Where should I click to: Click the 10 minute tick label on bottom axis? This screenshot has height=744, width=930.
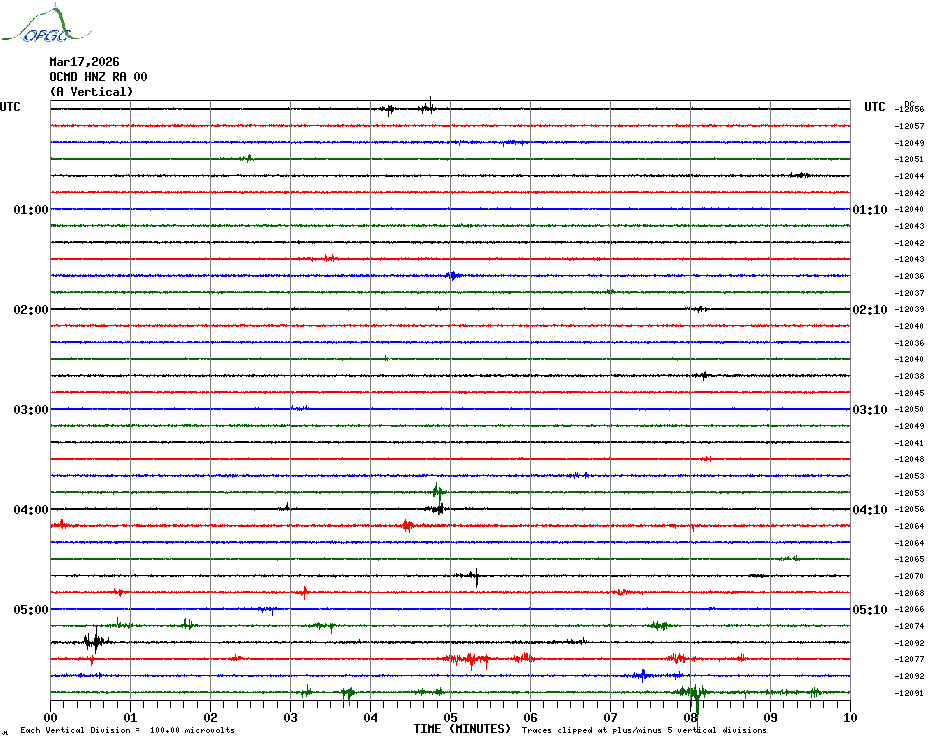pyautogui.click(x=849, y=717)
